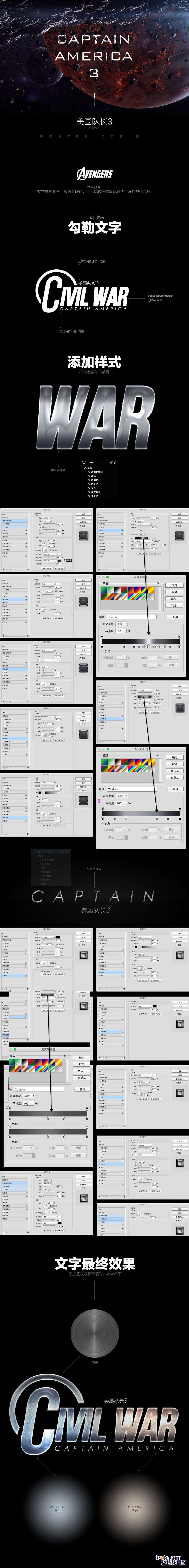Viewport: 189px width, 1568px height.
Task: Click 新建 in the crowded-stops gradient editor
Action: [175, 617]
